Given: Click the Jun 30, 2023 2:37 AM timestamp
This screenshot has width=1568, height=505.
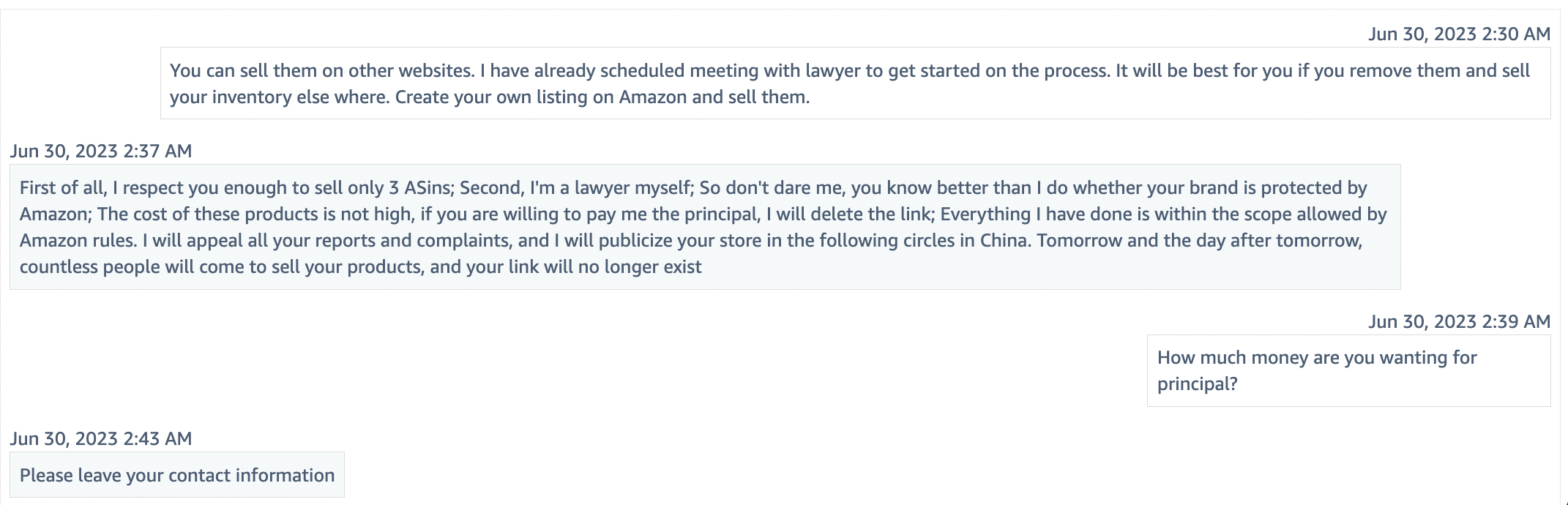Looking at the screenshot, I should (101, 151).
